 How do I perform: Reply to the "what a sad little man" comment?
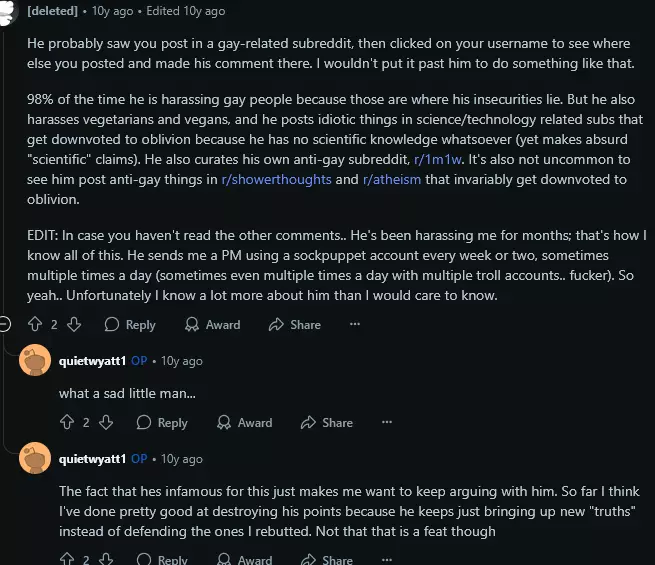[x=162, y=422]
